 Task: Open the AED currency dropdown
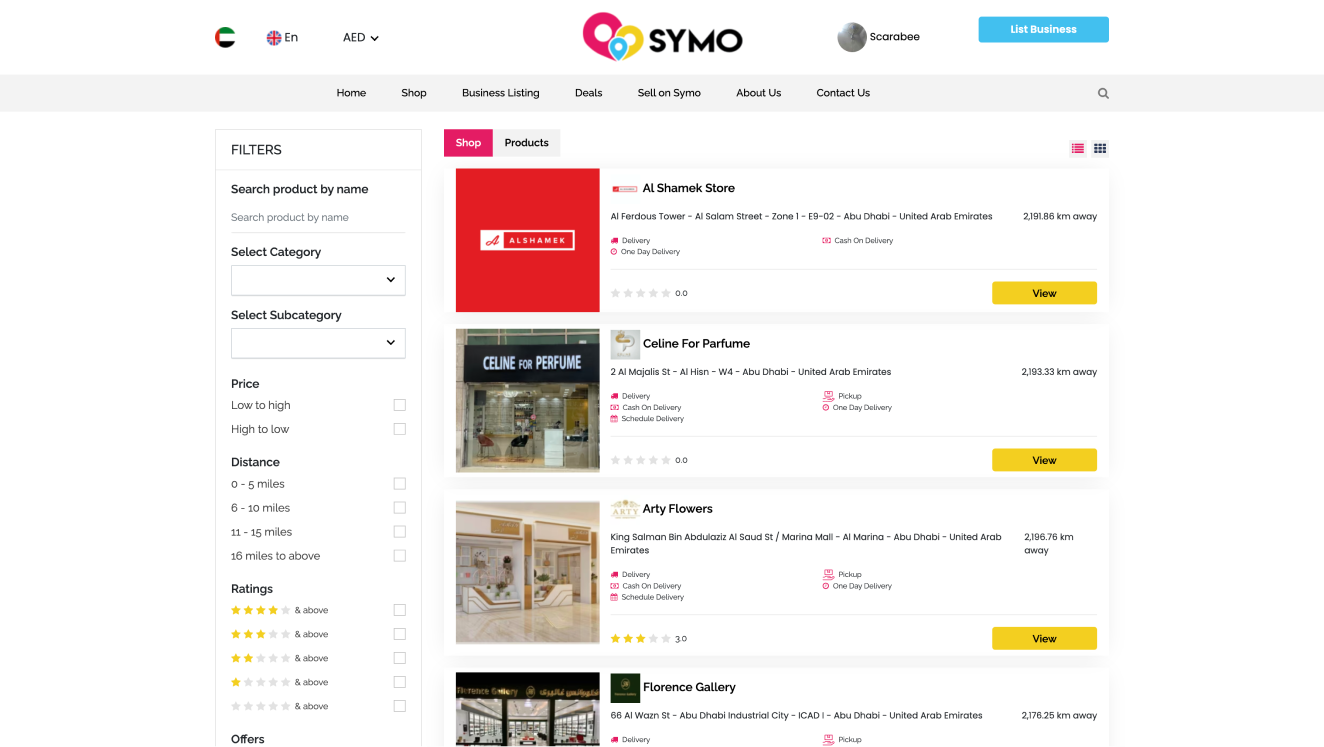(361, 38)
